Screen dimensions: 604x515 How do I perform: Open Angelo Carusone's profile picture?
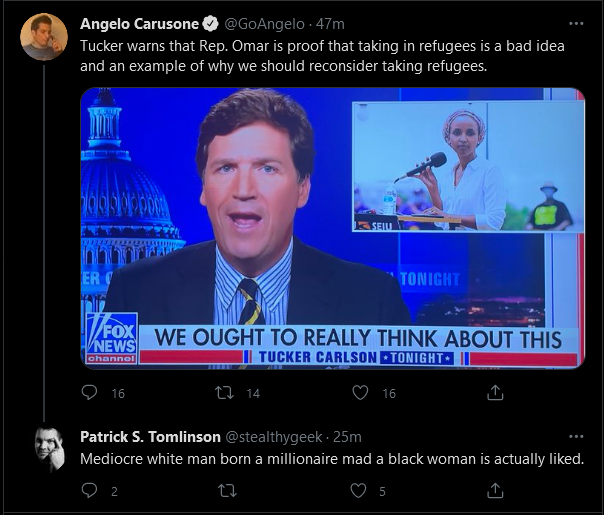click(44, 37)
